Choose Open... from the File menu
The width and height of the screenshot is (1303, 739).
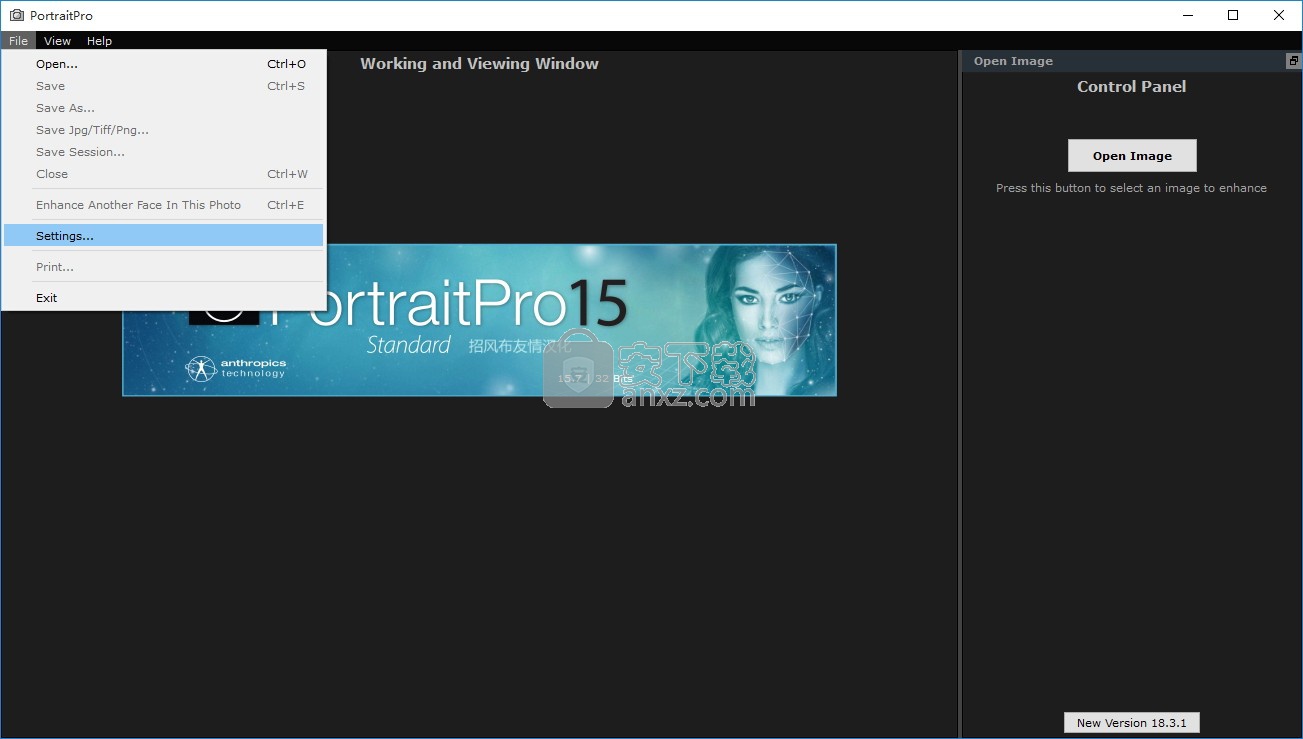click(163, 64)
